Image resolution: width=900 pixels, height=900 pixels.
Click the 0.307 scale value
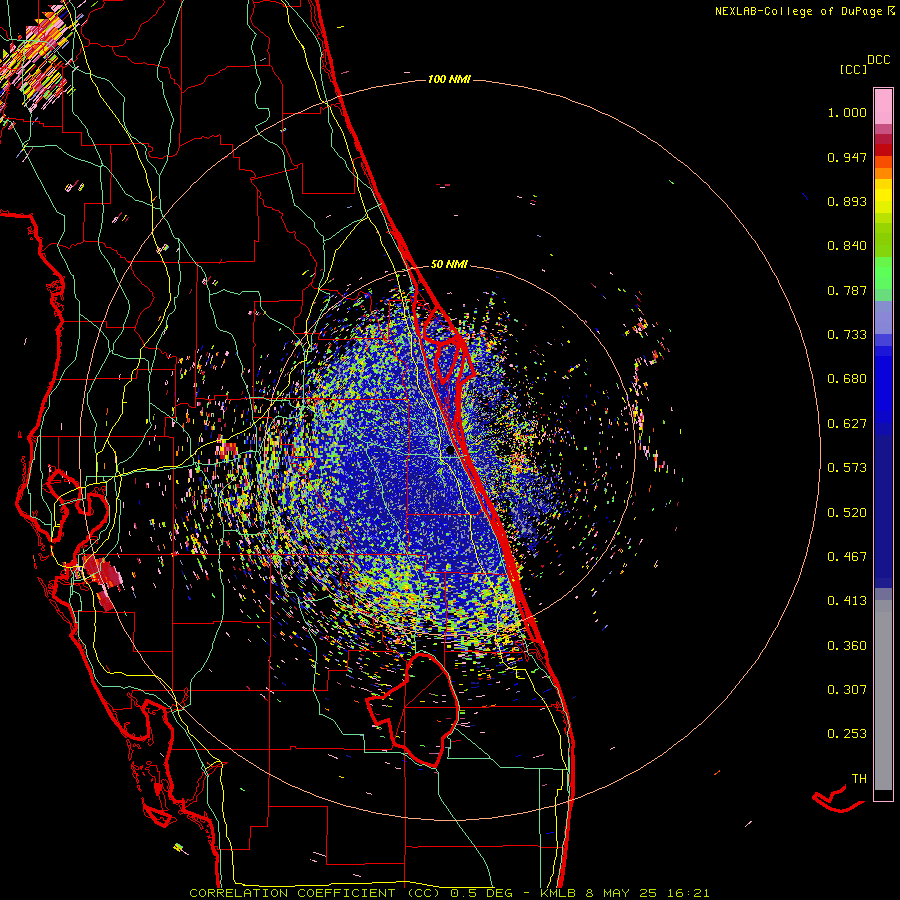[x=847, y=690]
